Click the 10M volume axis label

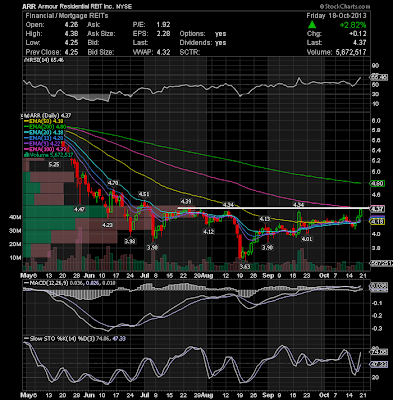15,258
